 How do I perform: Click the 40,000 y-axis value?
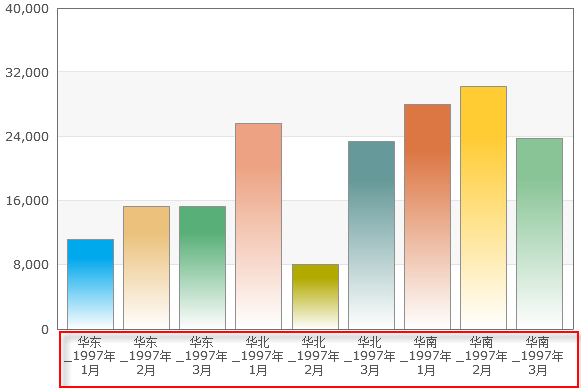tap(27, 9)
